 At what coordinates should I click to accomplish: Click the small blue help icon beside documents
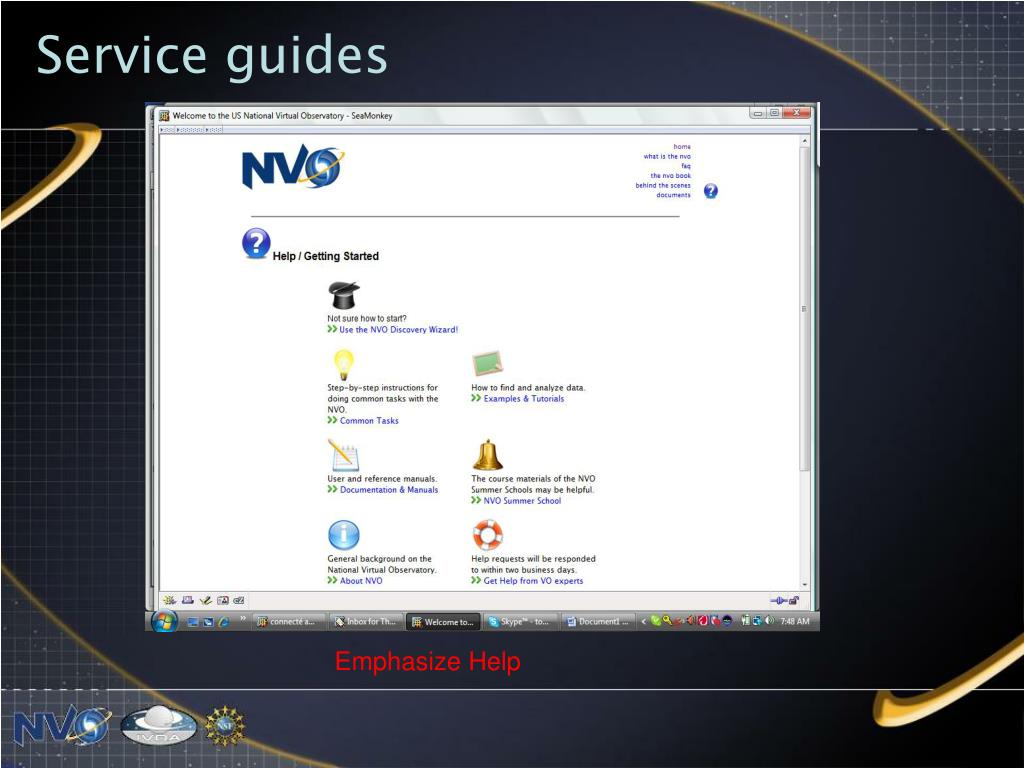click(711, 191)
